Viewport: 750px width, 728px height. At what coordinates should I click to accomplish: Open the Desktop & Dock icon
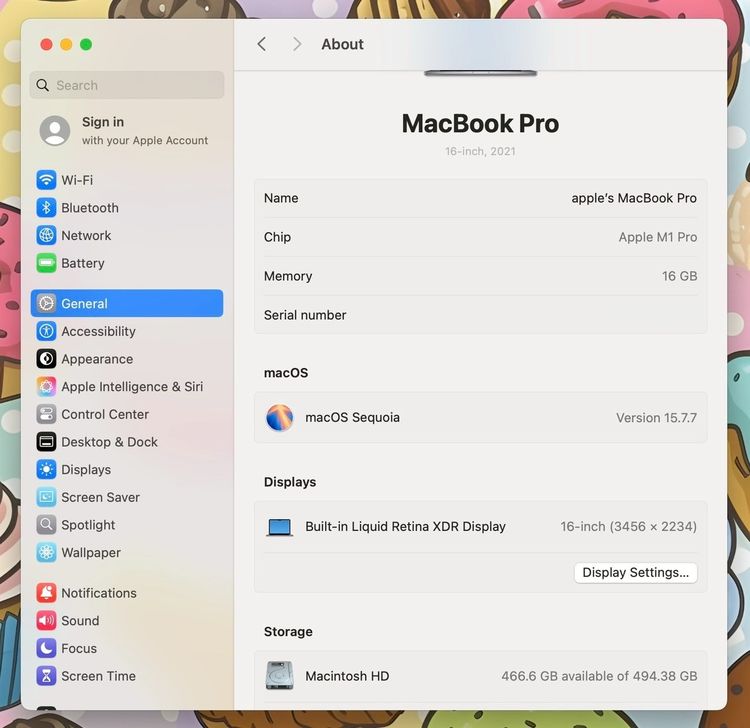tap(46, 442)
